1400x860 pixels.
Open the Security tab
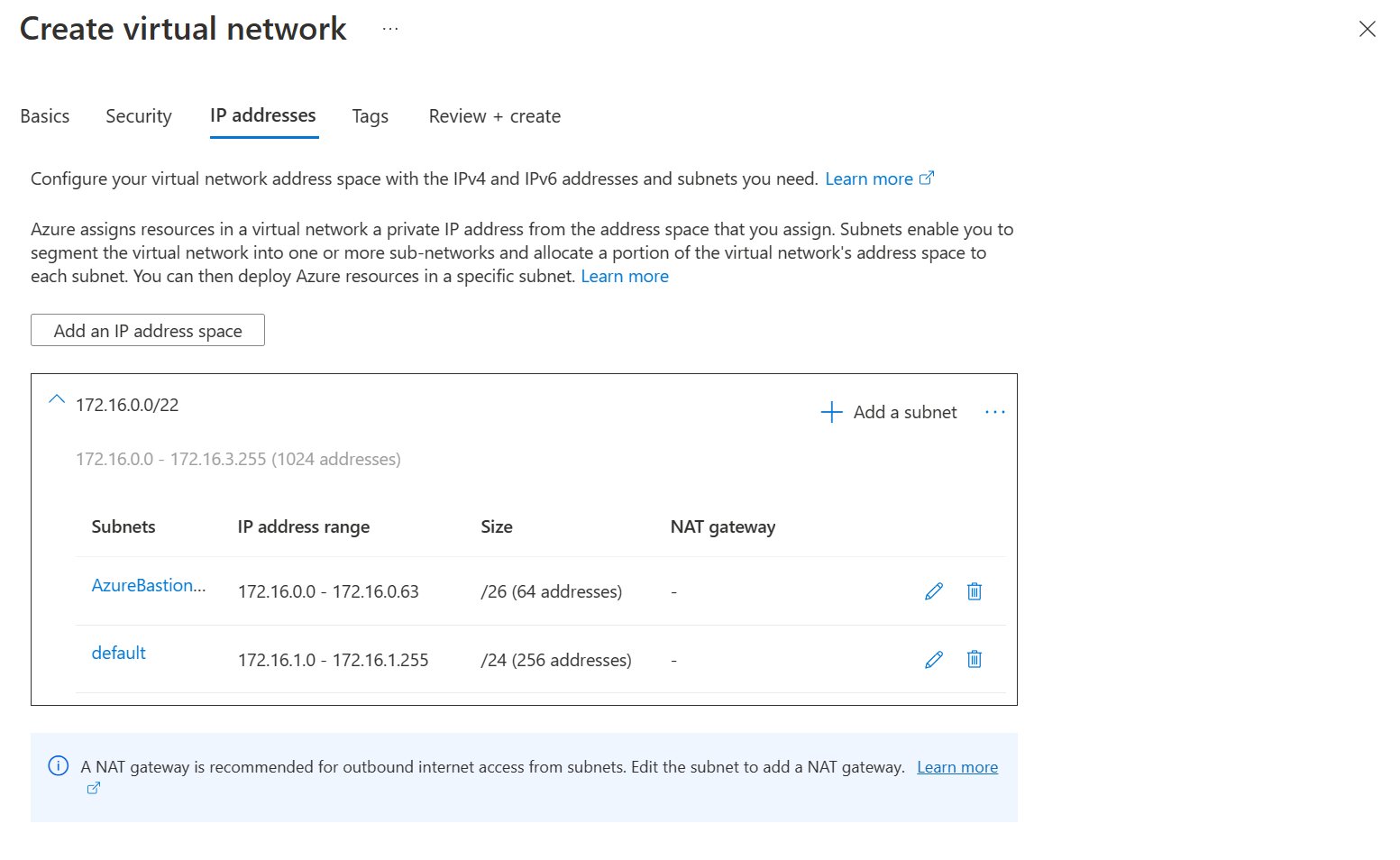139,116
